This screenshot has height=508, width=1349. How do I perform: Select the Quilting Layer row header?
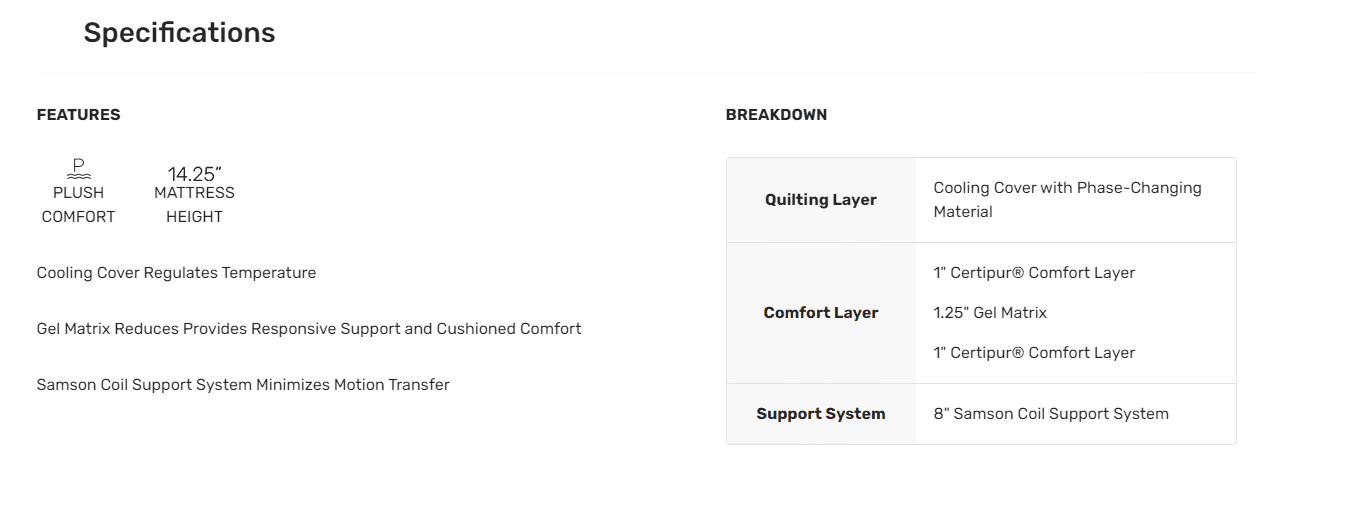pyautogui.click(x=821, y=200)
